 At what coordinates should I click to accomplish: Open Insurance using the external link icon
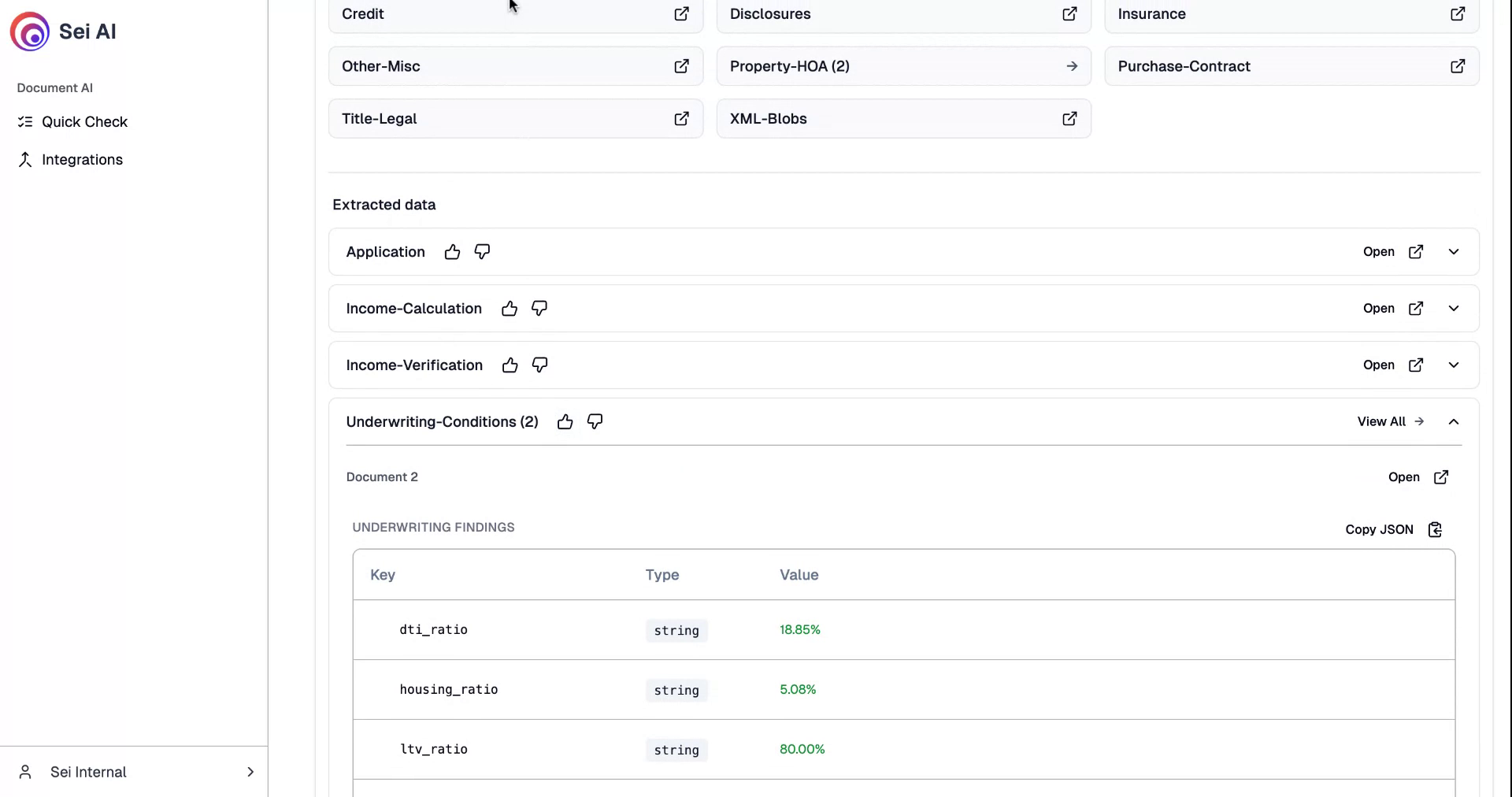point(1458,13)
